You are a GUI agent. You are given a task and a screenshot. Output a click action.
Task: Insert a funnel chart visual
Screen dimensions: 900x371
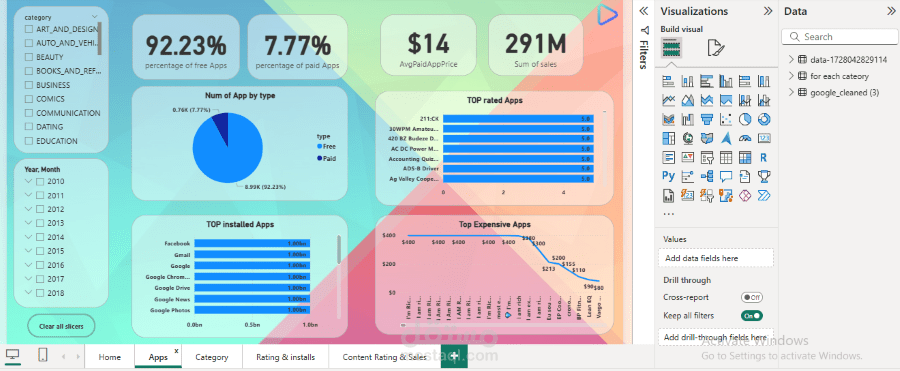tap(707, 119)
